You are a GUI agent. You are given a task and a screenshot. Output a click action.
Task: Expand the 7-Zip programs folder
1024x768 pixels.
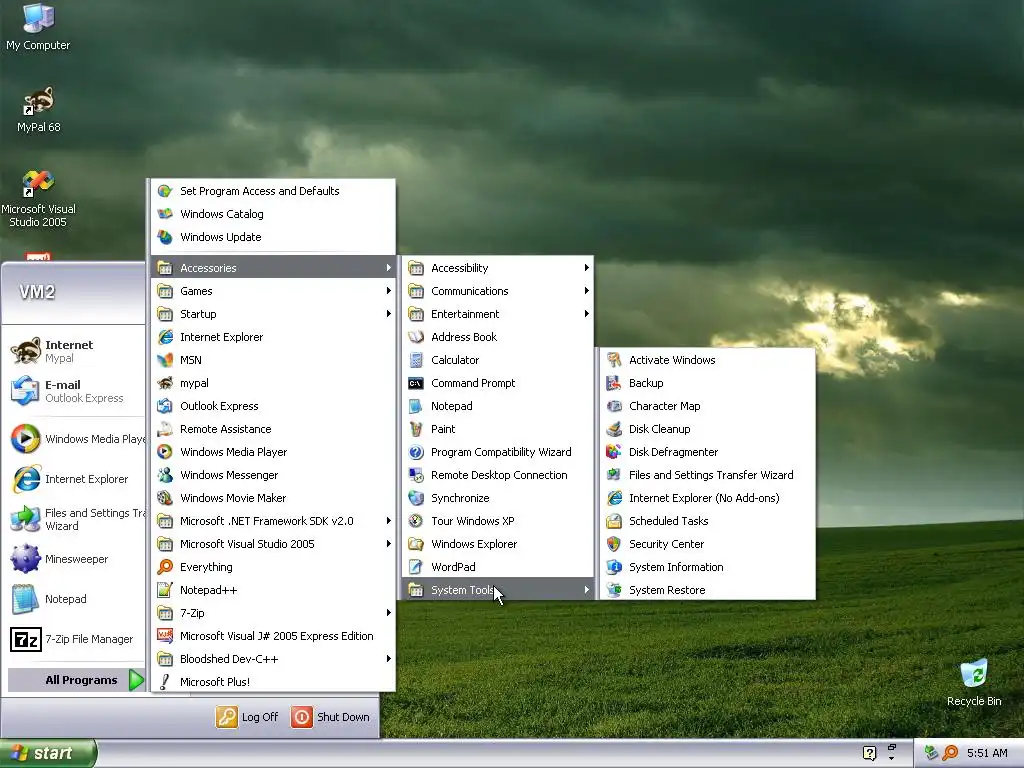[274, 613]
